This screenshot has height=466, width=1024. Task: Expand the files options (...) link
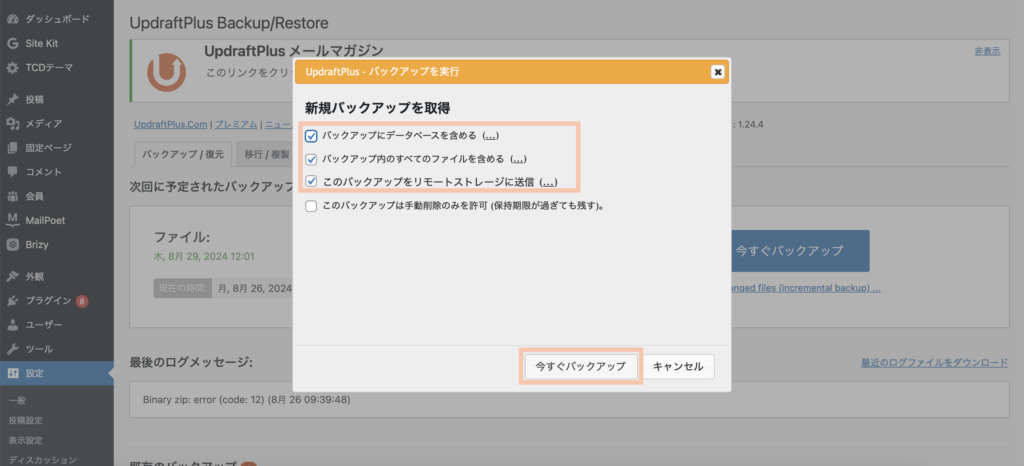(518, 159)
